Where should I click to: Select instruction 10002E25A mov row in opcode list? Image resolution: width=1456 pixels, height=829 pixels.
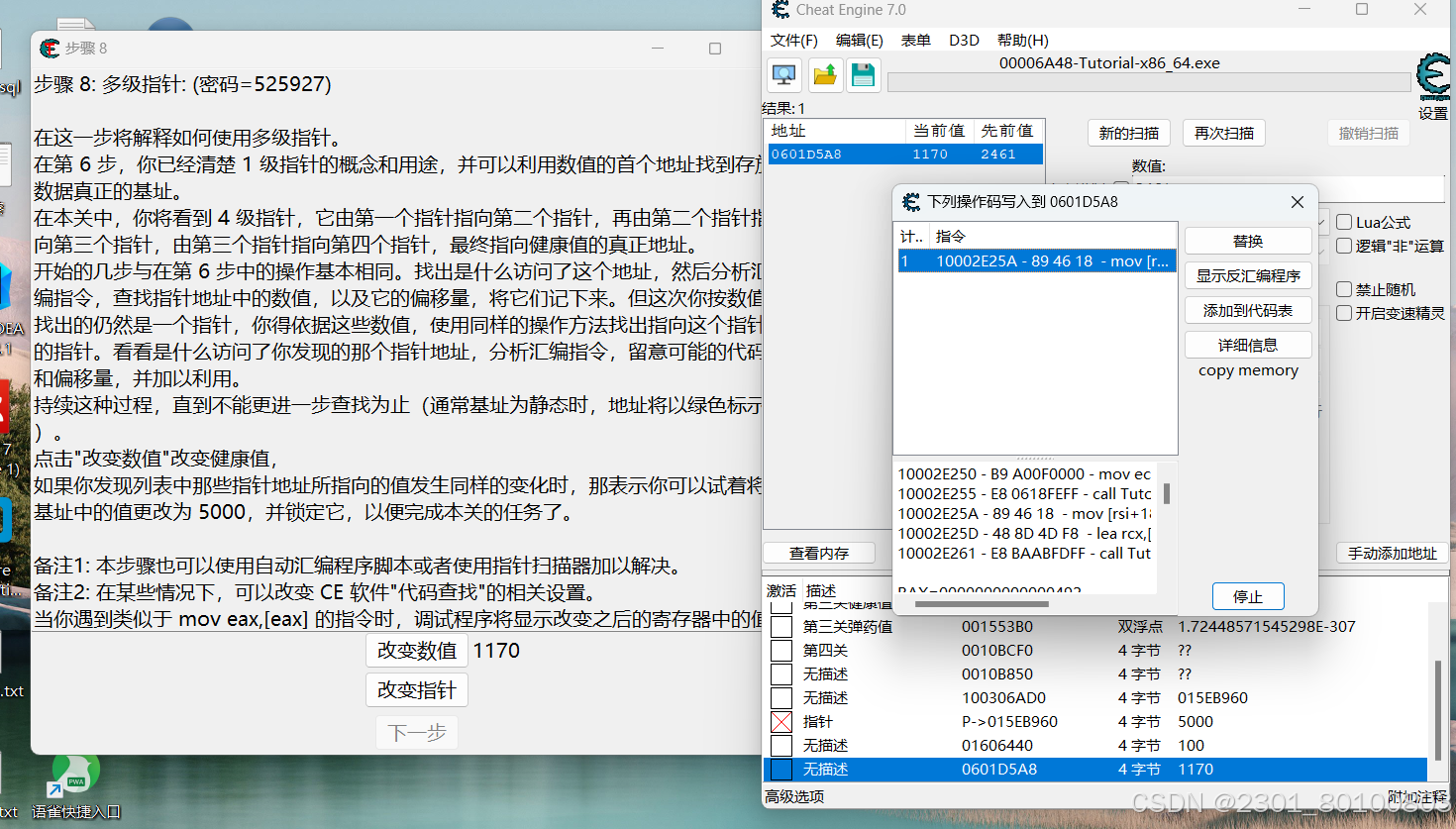[1036, 261]
